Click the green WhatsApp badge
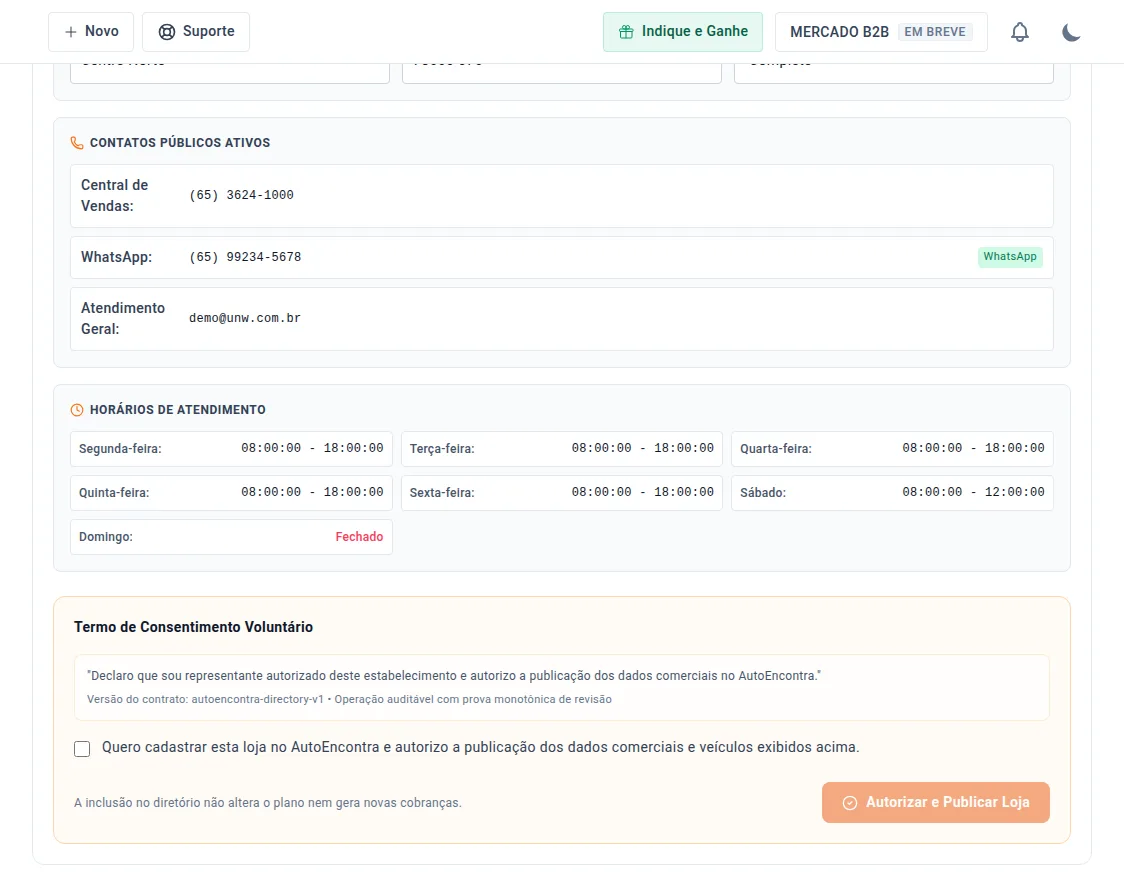The image size is (1124, 880). tap(1009, 257)
